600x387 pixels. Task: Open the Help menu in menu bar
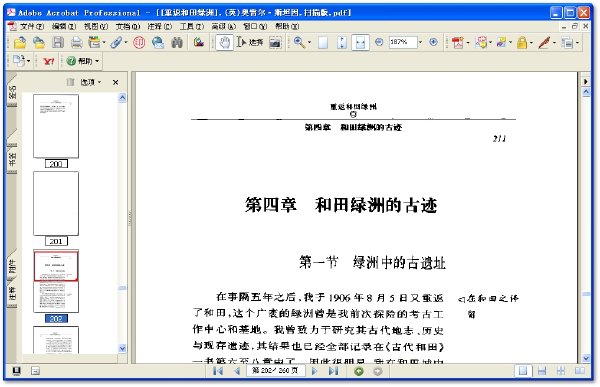click(x=287, y=26)
